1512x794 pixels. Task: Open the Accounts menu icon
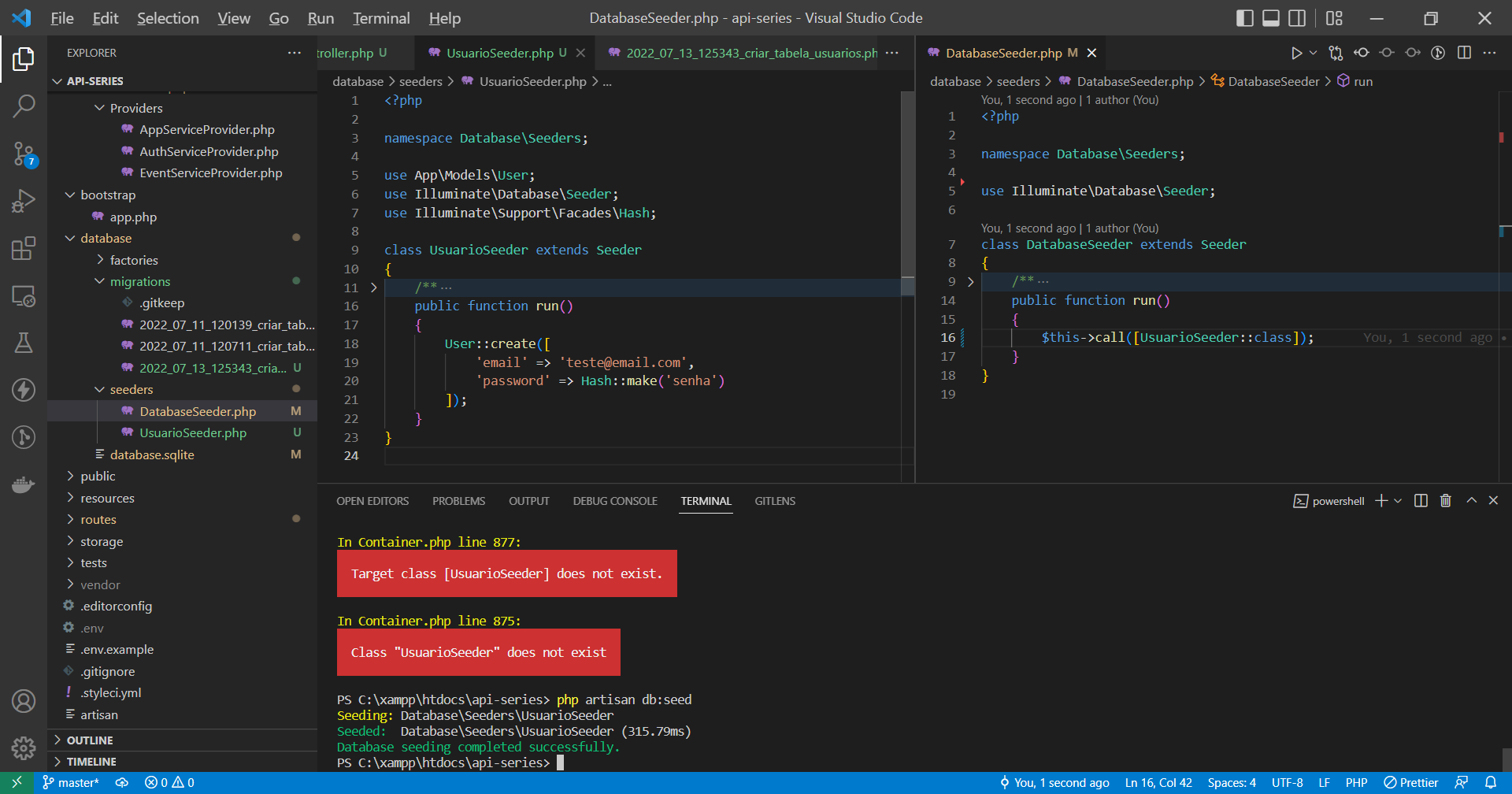[x=24, y=701]
